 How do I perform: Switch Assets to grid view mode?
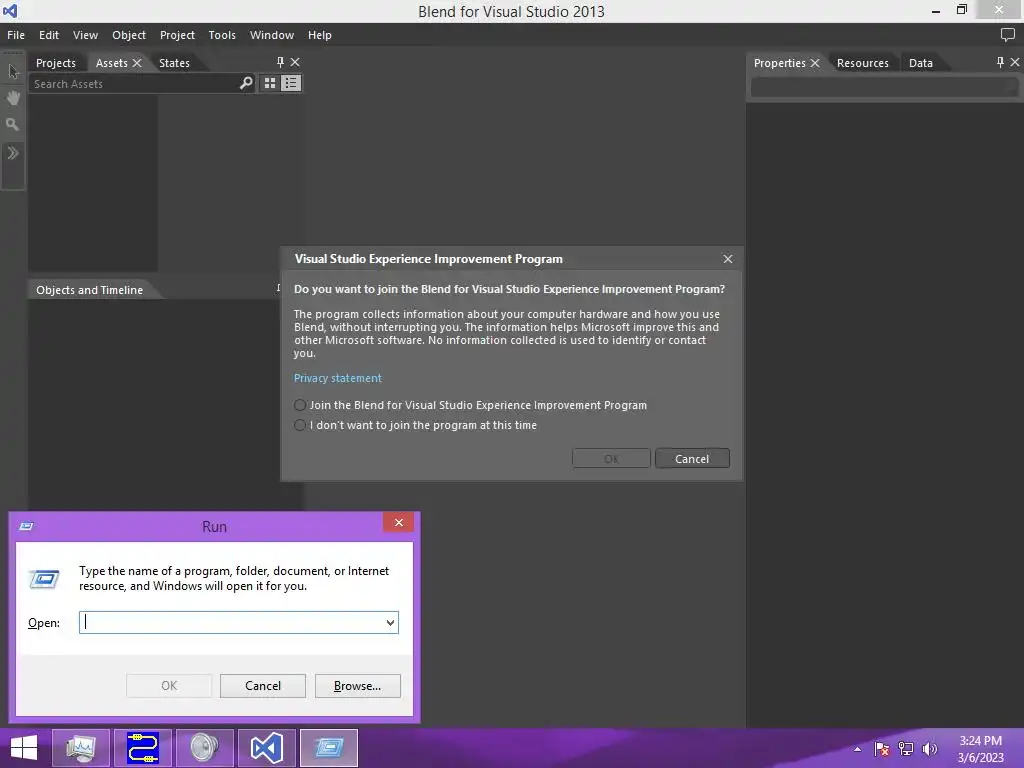(x=270, y=83)
